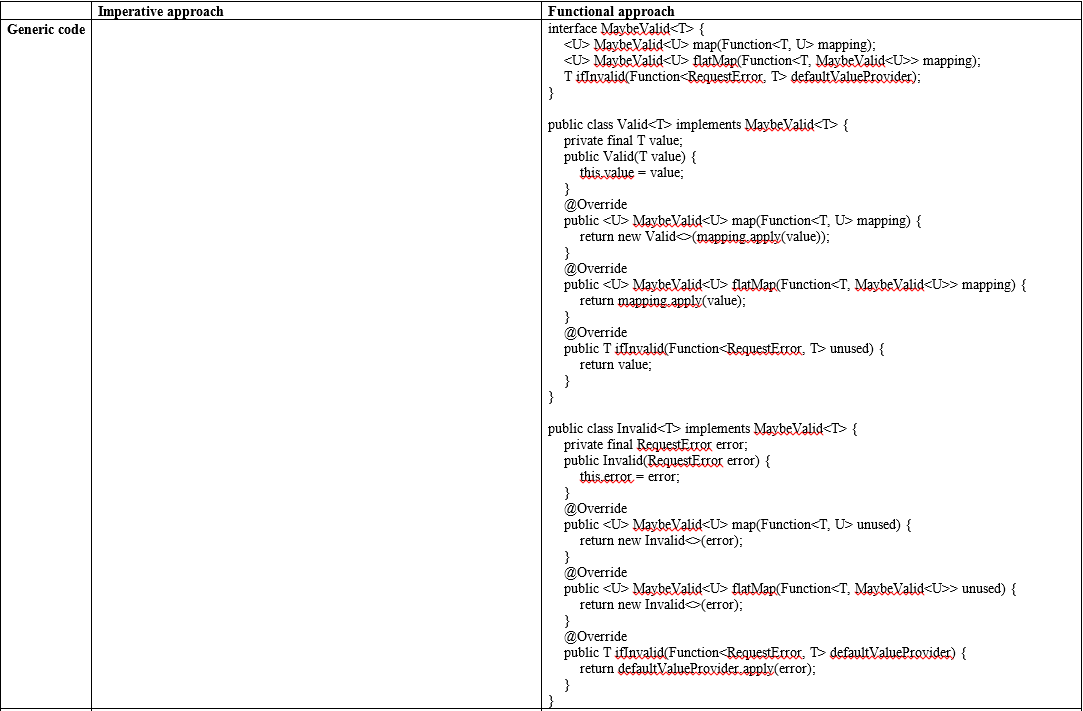
Task: Click the 'Imperative approach' column header
Action: (160, 11)
